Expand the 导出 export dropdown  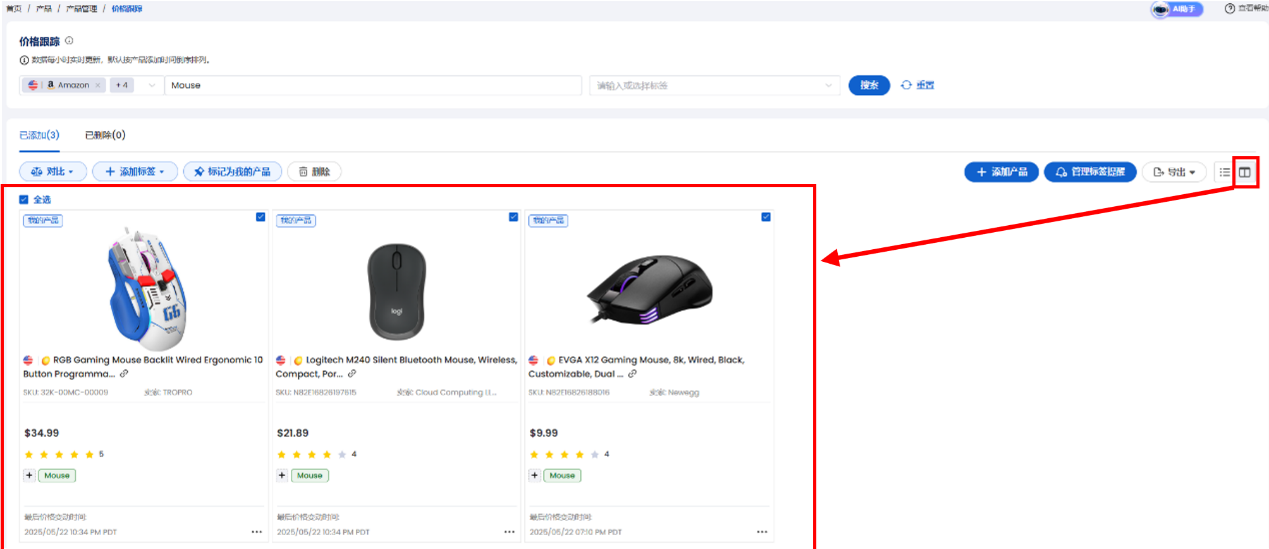[x=1175, y=172]
